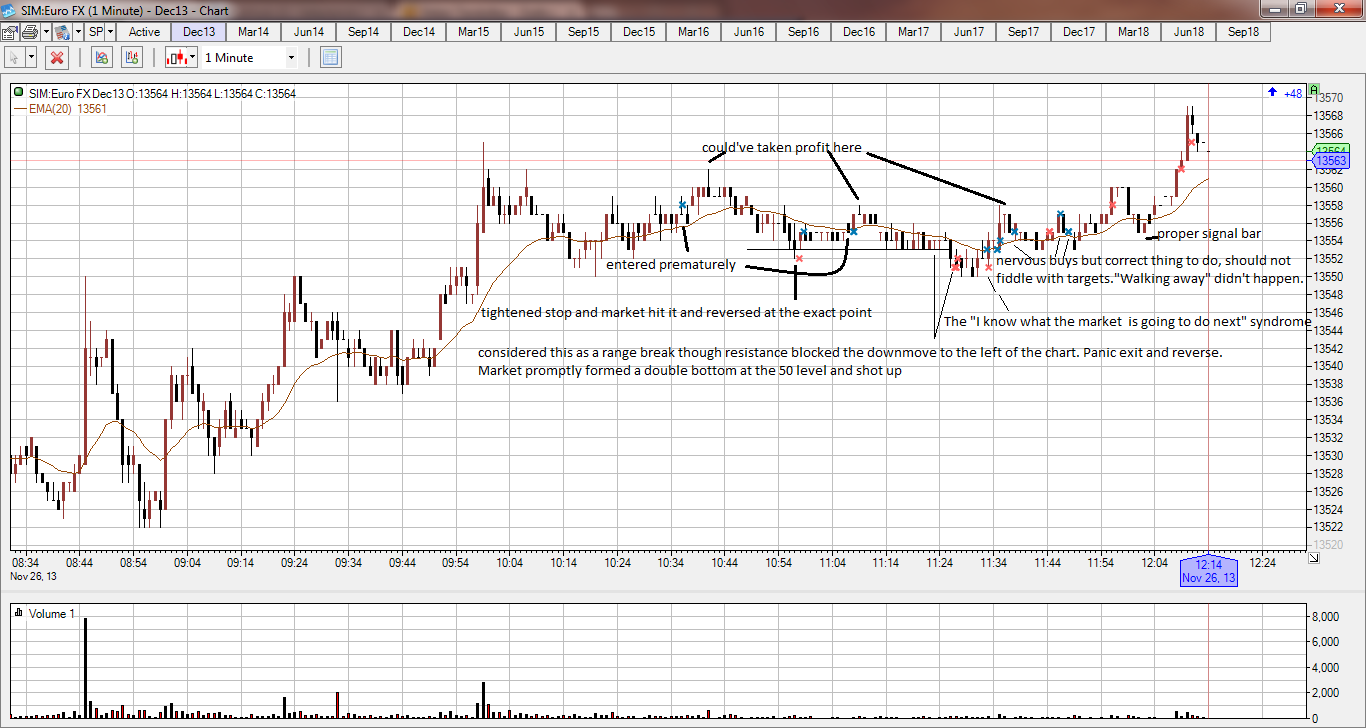Click the add study bars icon
This screenshot has width=1366, height=728.
pos(131,57)
